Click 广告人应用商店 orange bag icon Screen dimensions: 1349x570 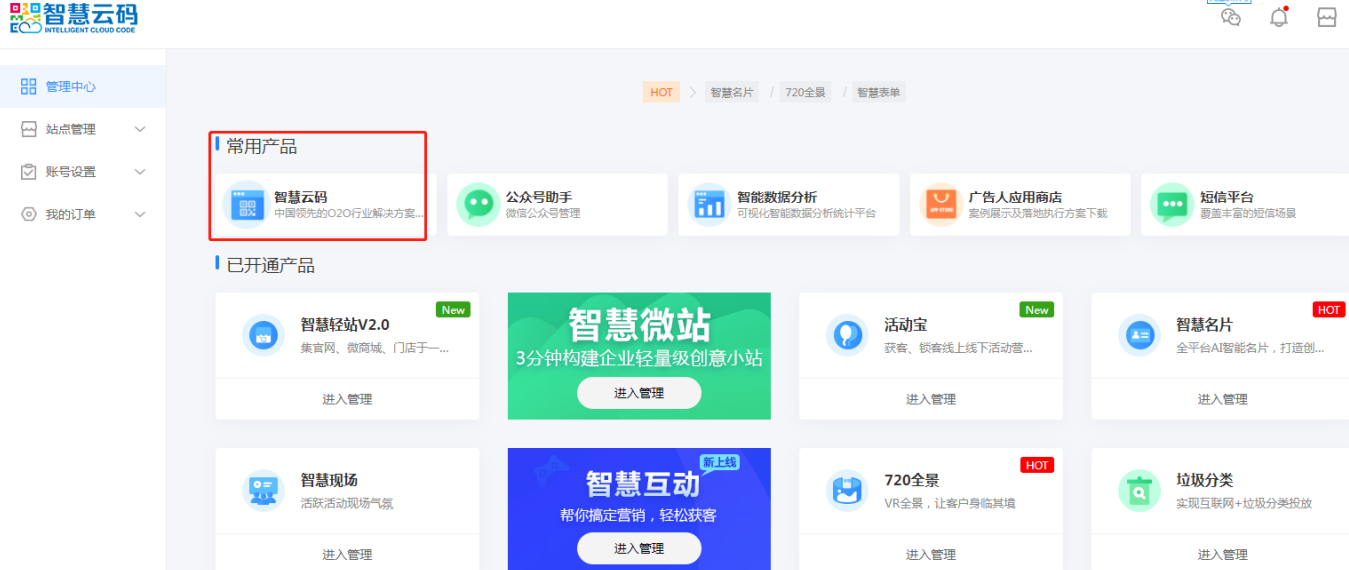940,204
